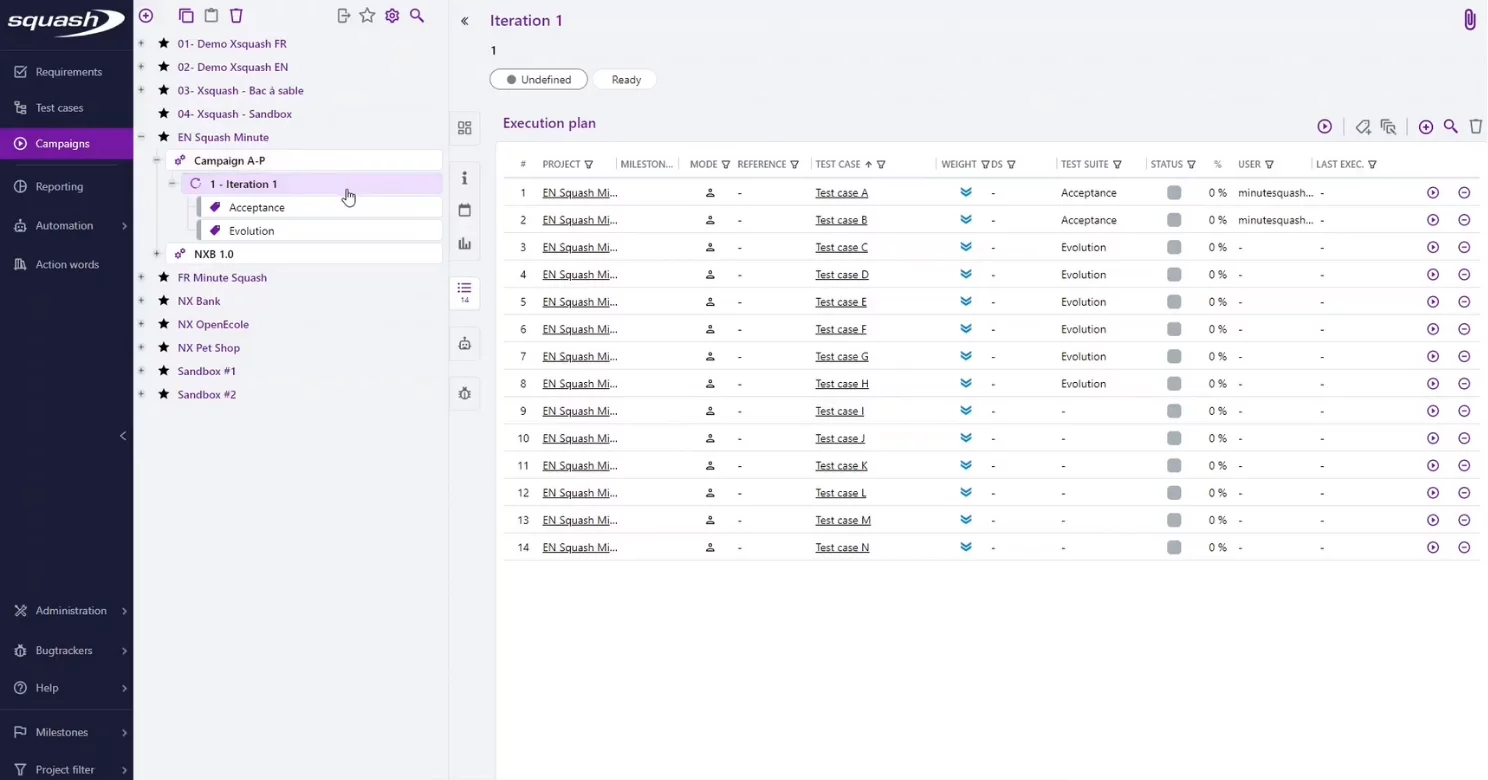
Task: Expand the NXB 1.0 campaign node
Action: pyautogui.click(x=157, y=254)
